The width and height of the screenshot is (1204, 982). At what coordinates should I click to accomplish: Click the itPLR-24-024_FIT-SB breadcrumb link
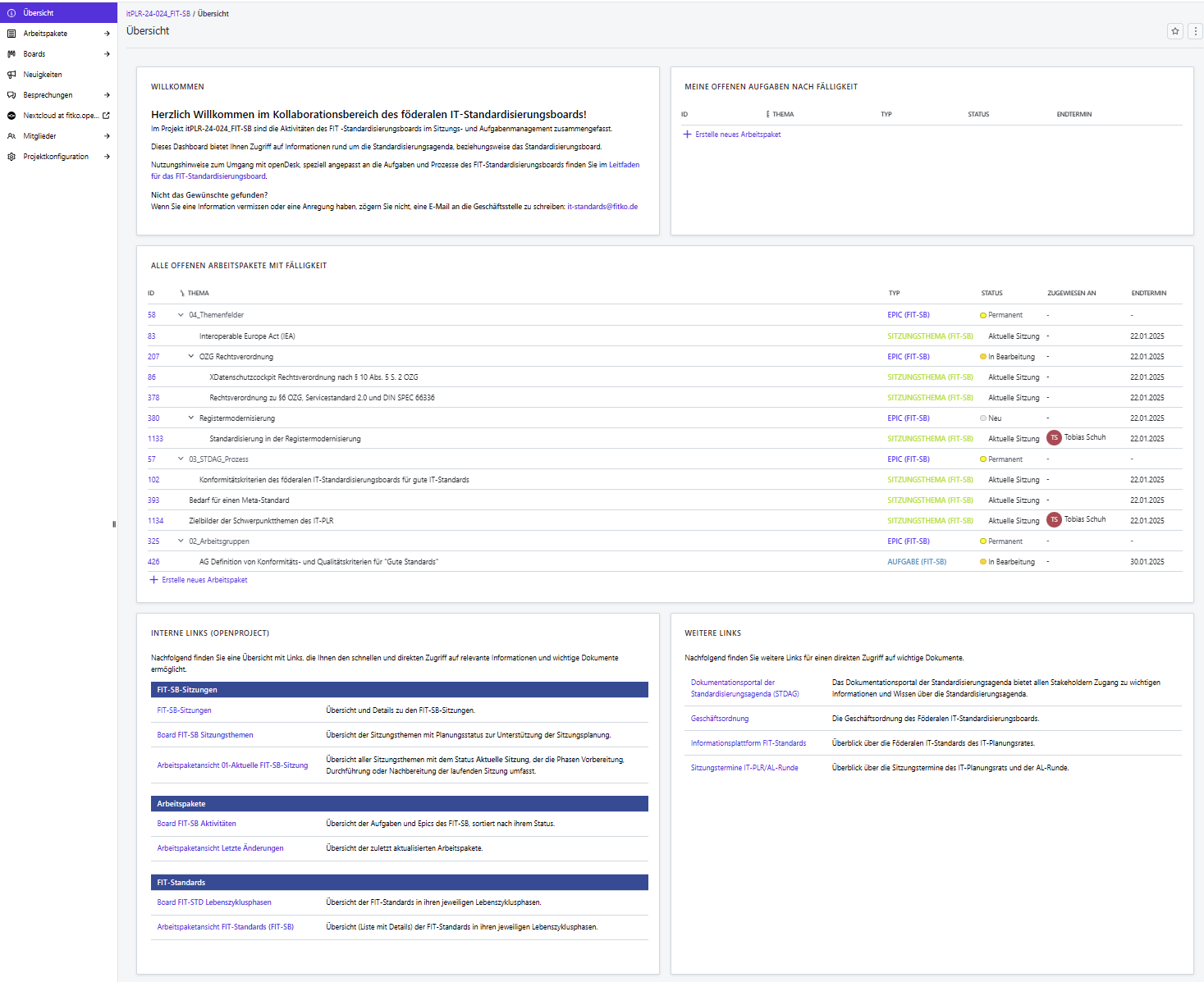158,14
